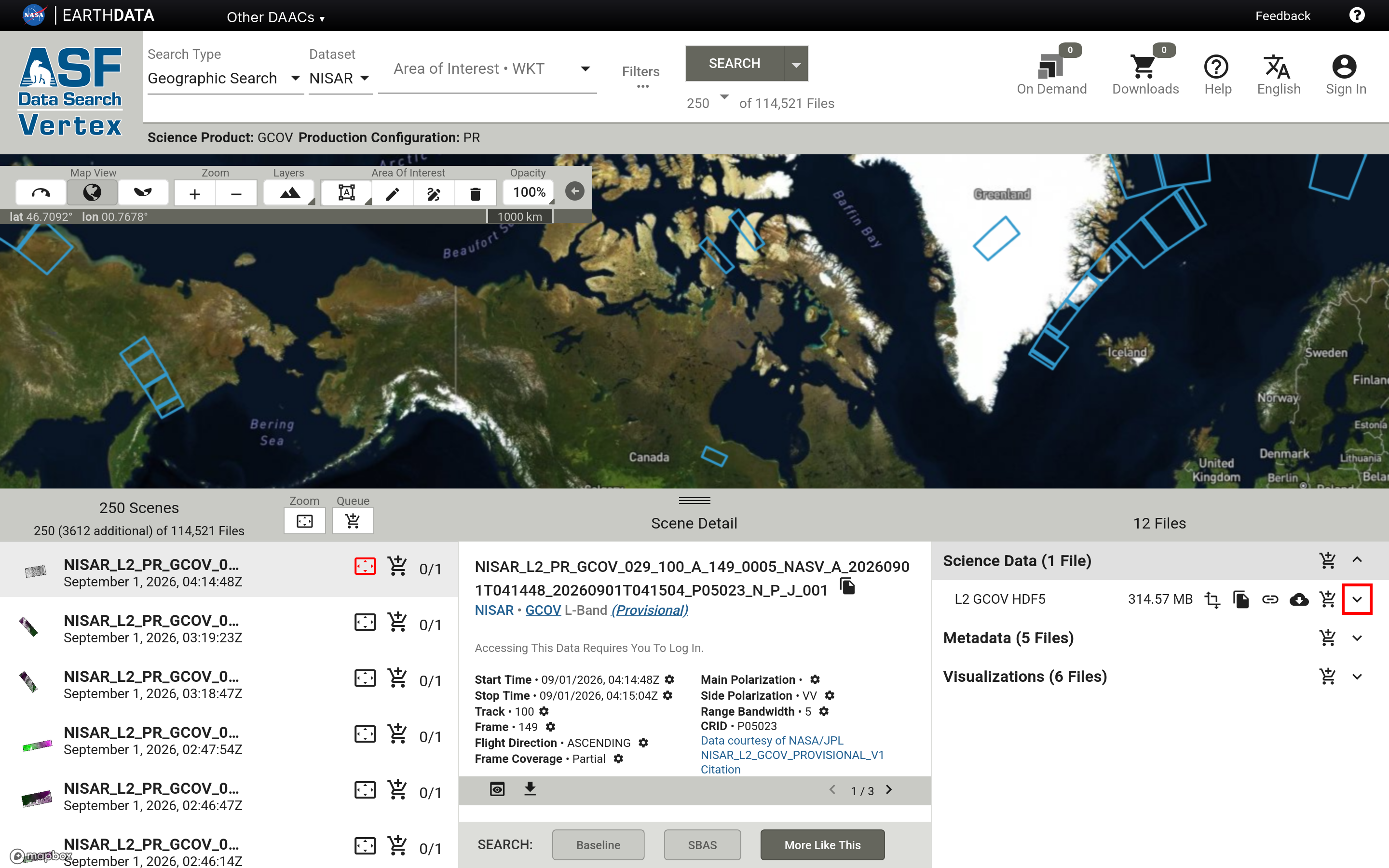
Task: Copy L2 GCOV HDF5 download link
Action: [x=1269, y=599]
